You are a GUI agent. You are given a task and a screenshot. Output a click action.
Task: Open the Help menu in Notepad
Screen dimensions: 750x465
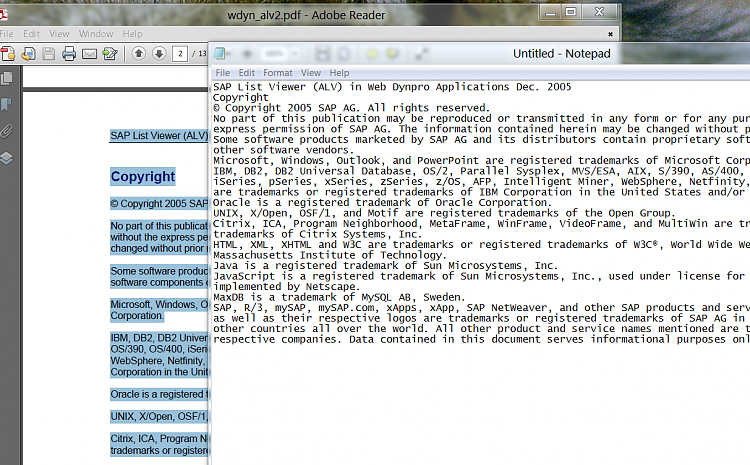click(x=339, y=73)
